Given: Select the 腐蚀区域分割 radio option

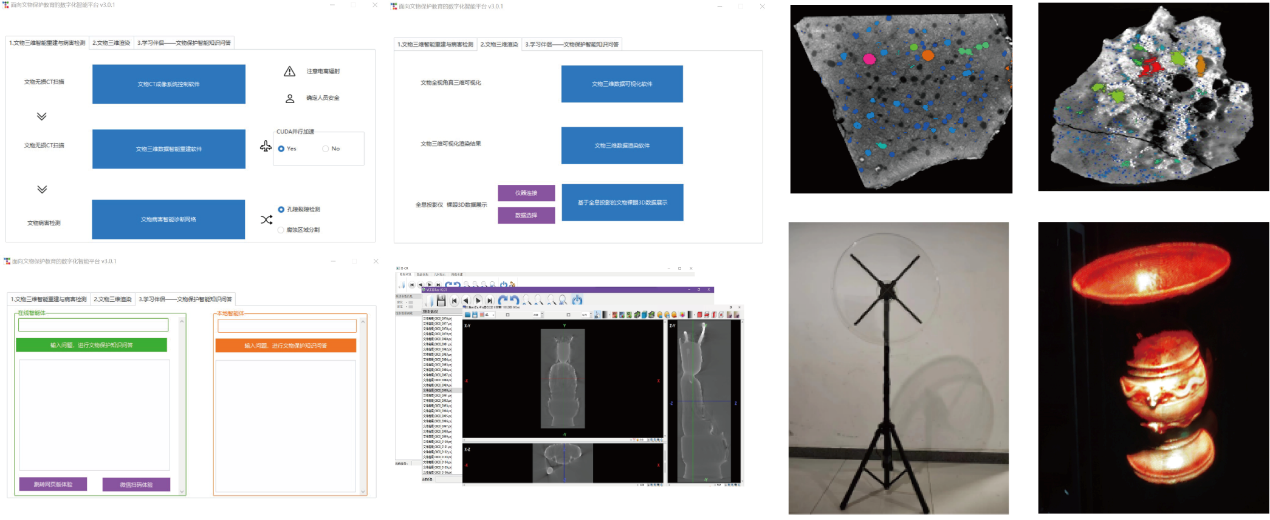Looking at the screenshot, I should click(282, 230).
